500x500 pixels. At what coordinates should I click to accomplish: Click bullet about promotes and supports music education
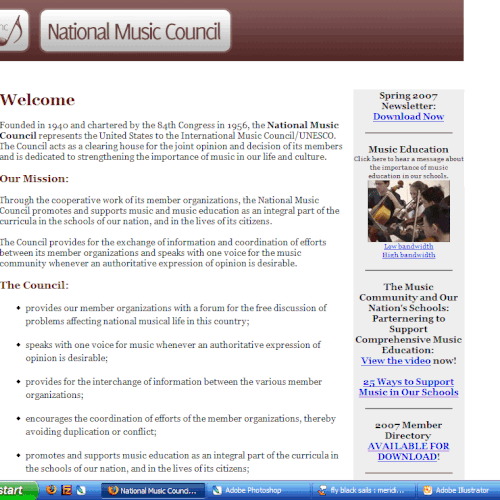(x=182, y=462)
